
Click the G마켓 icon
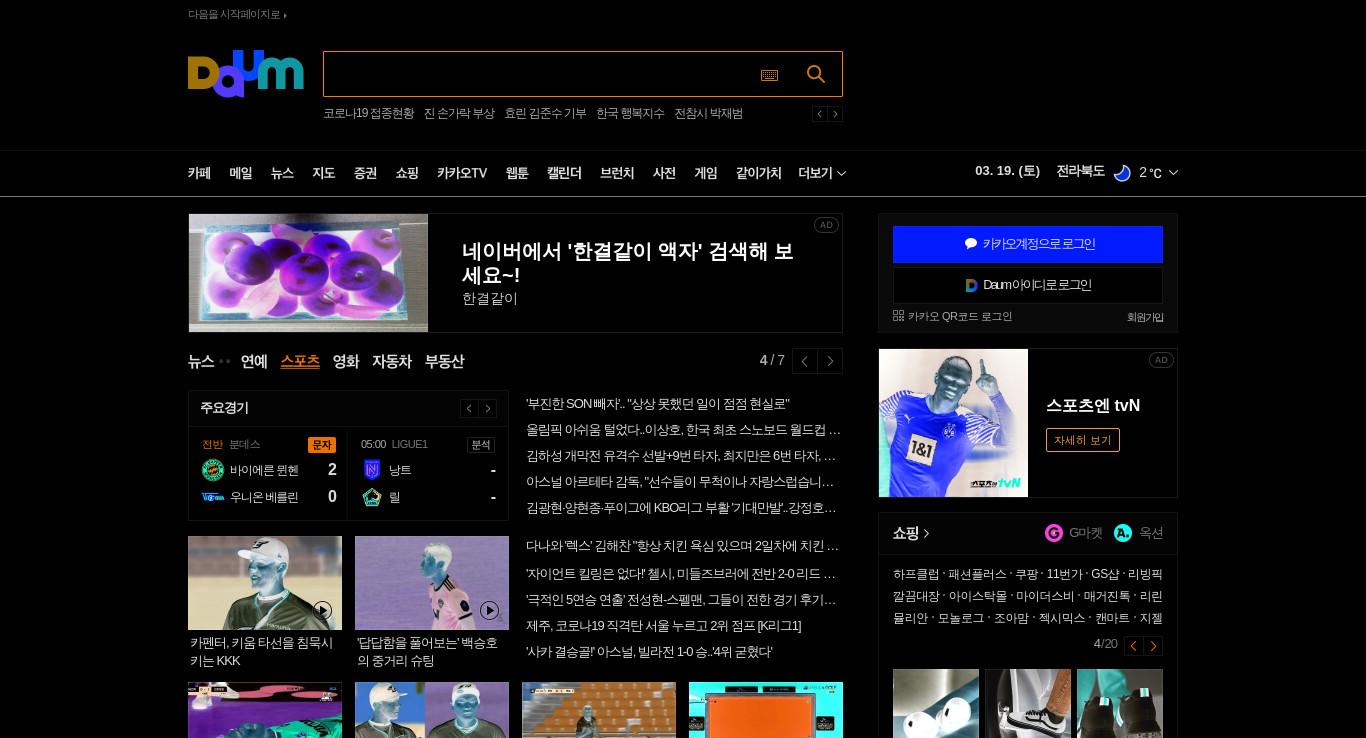point(1054,533)
